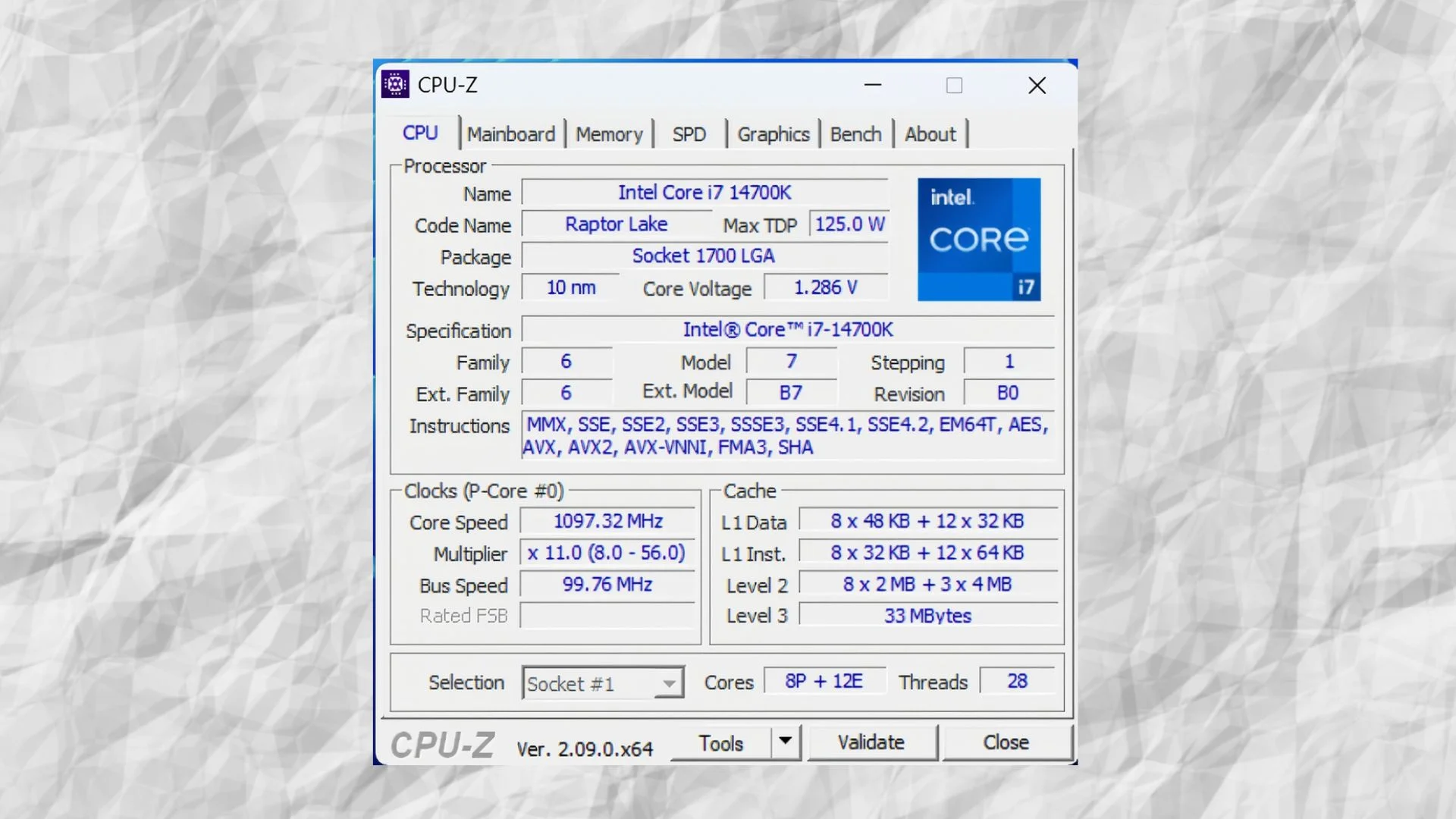Image resolution: width=1456 pixels, height=819 pixels.
Task: Switch to the Memory tab
Action: pyautogui.click(x=609, y=134)
